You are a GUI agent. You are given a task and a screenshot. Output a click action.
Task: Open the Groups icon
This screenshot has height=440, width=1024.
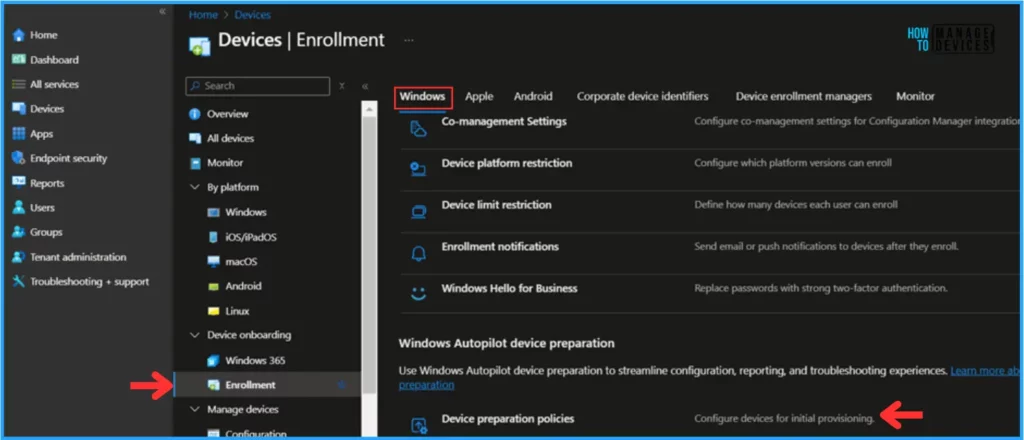click(18, 232)
